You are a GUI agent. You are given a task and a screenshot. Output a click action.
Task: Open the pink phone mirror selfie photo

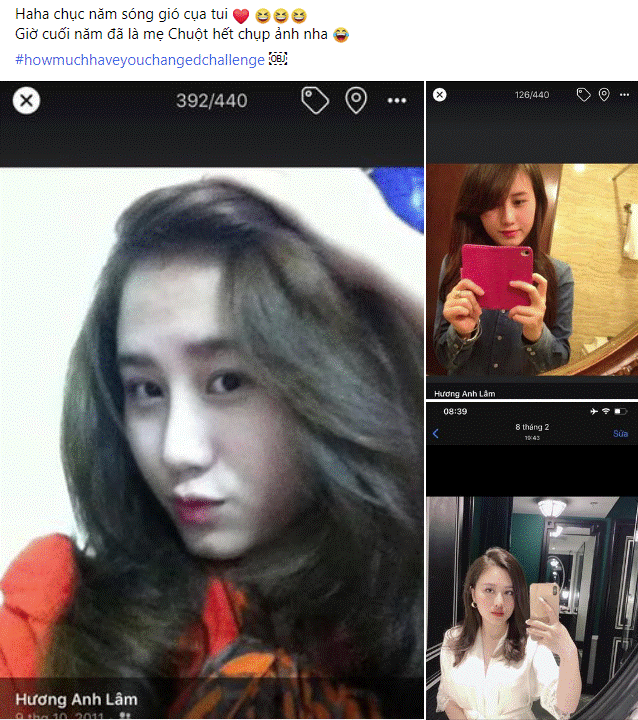[531, 270]
